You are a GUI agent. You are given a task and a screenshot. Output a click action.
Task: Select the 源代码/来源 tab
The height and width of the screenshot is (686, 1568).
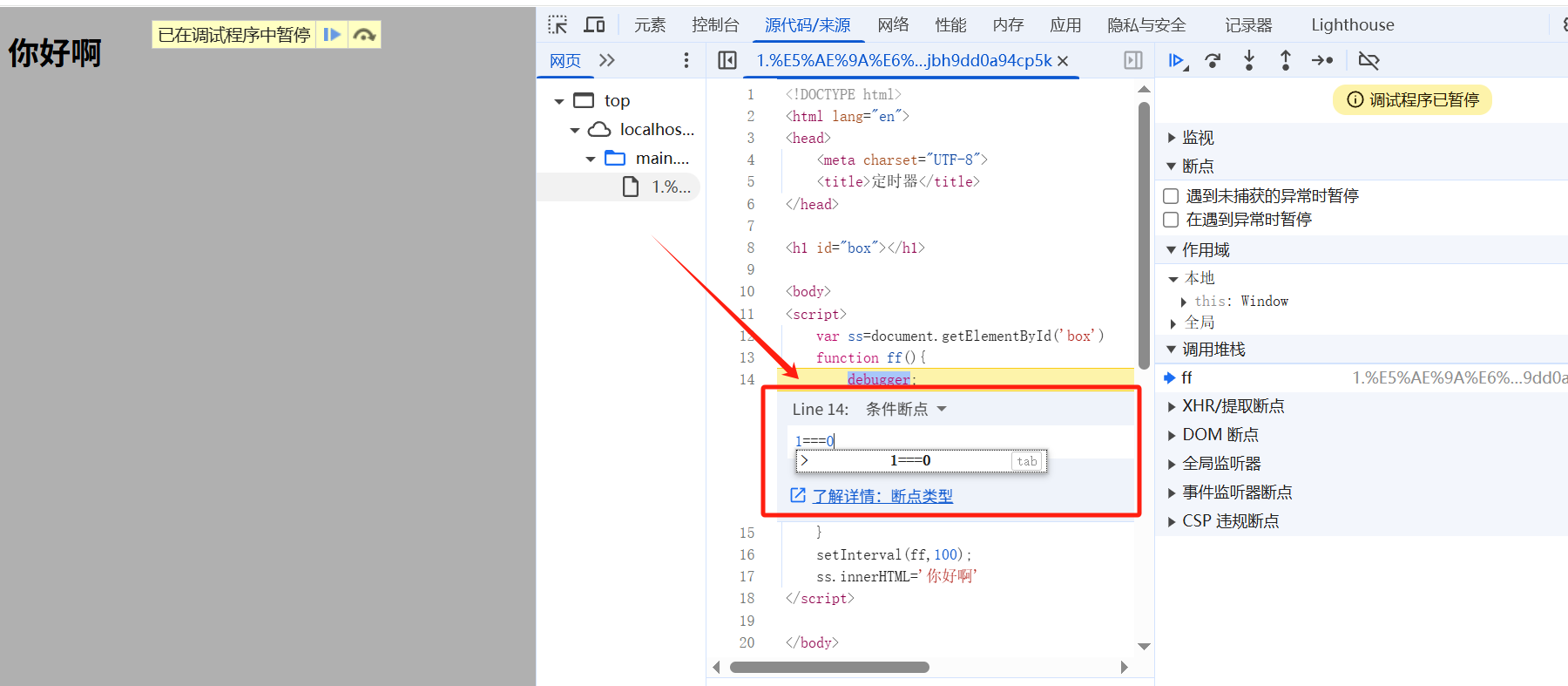click(808, 24)
